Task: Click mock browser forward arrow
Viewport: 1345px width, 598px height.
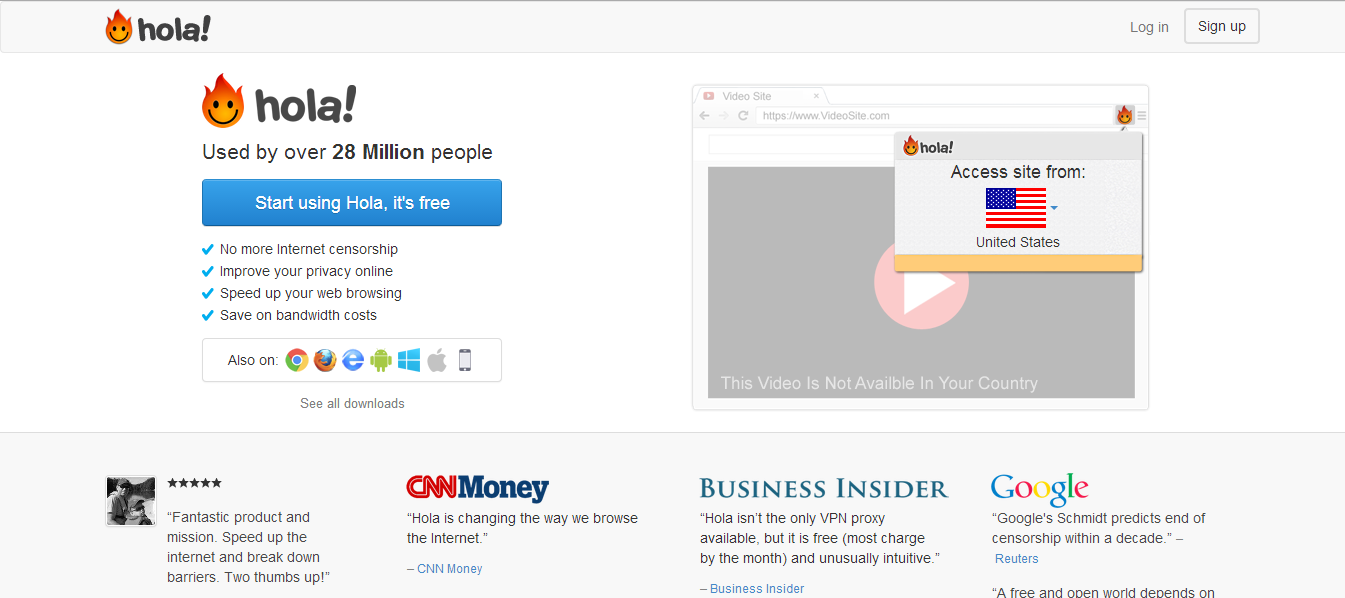Action: 723,116
